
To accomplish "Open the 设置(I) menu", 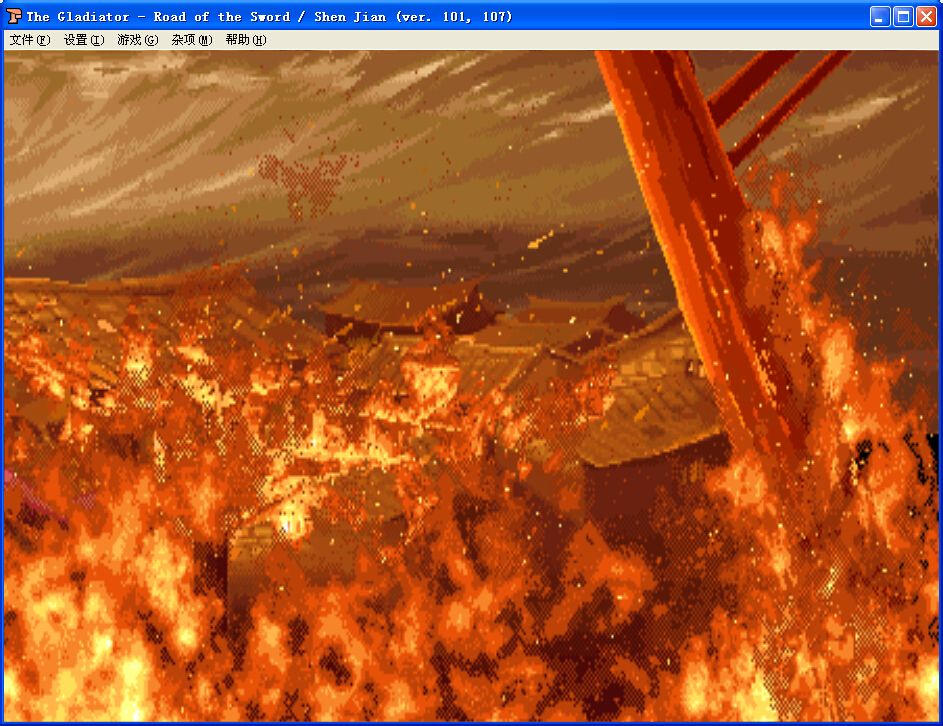I will (x=84, y=40).
